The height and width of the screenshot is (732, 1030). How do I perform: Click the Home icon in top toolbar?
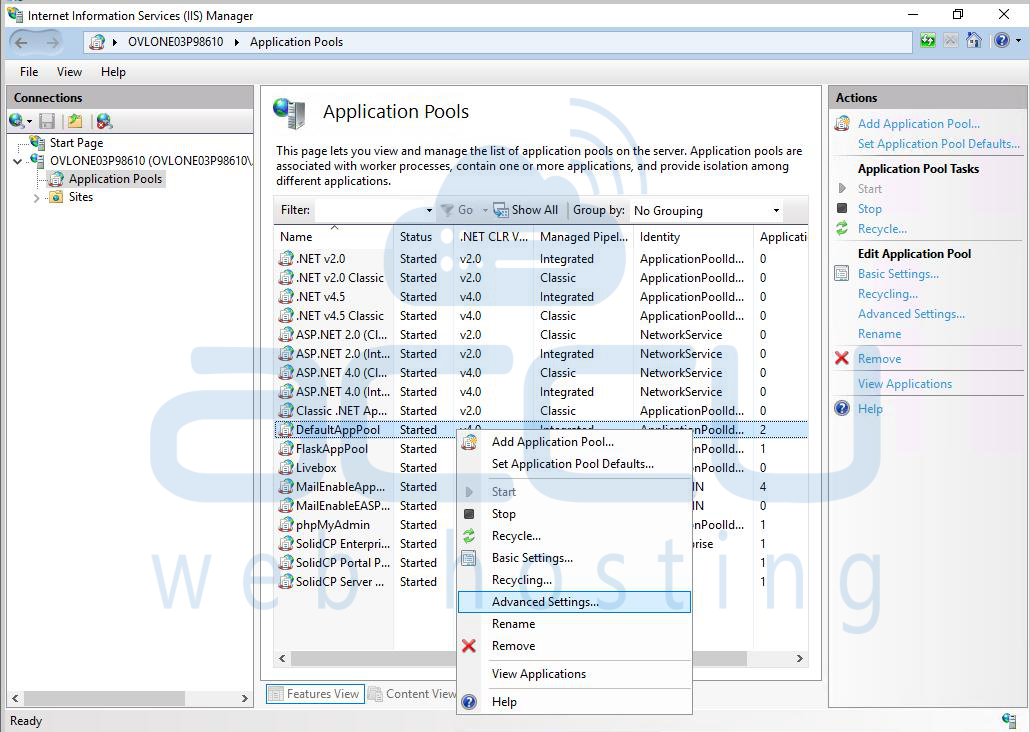[x=974, y=41]
